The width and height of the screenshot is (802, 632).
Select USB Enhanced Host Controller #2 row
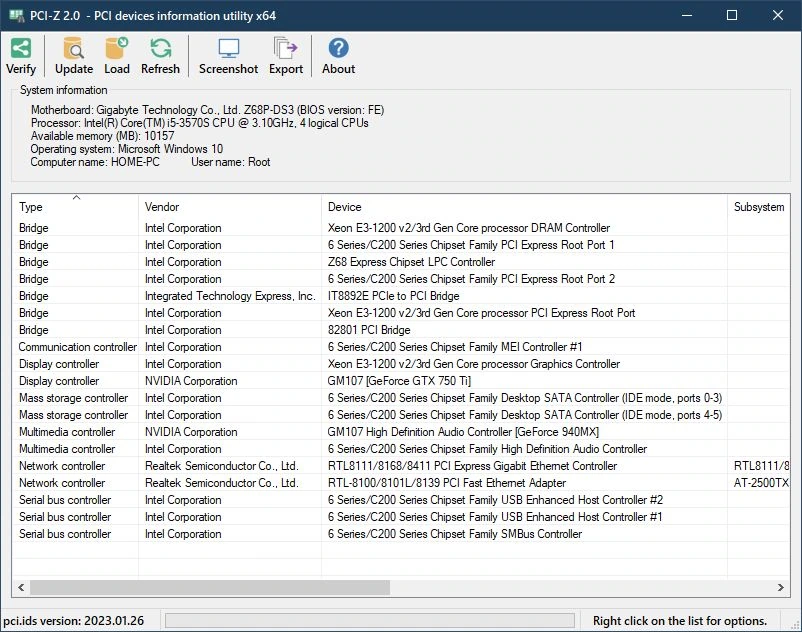tap(401, 500)
